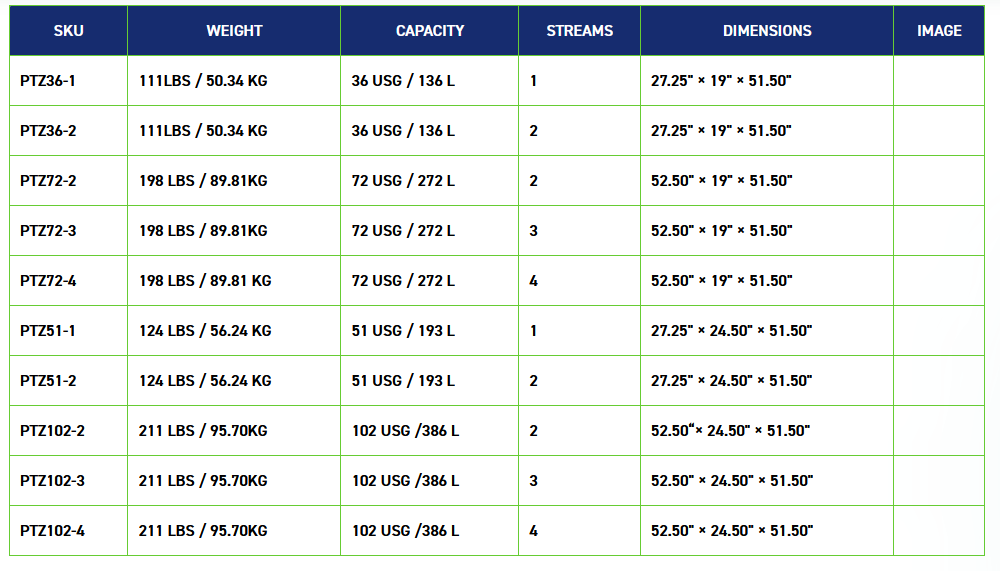1000x571 pixels.
Task: Select the PTZ36-1 SKU cell
Action: (48, 81)
